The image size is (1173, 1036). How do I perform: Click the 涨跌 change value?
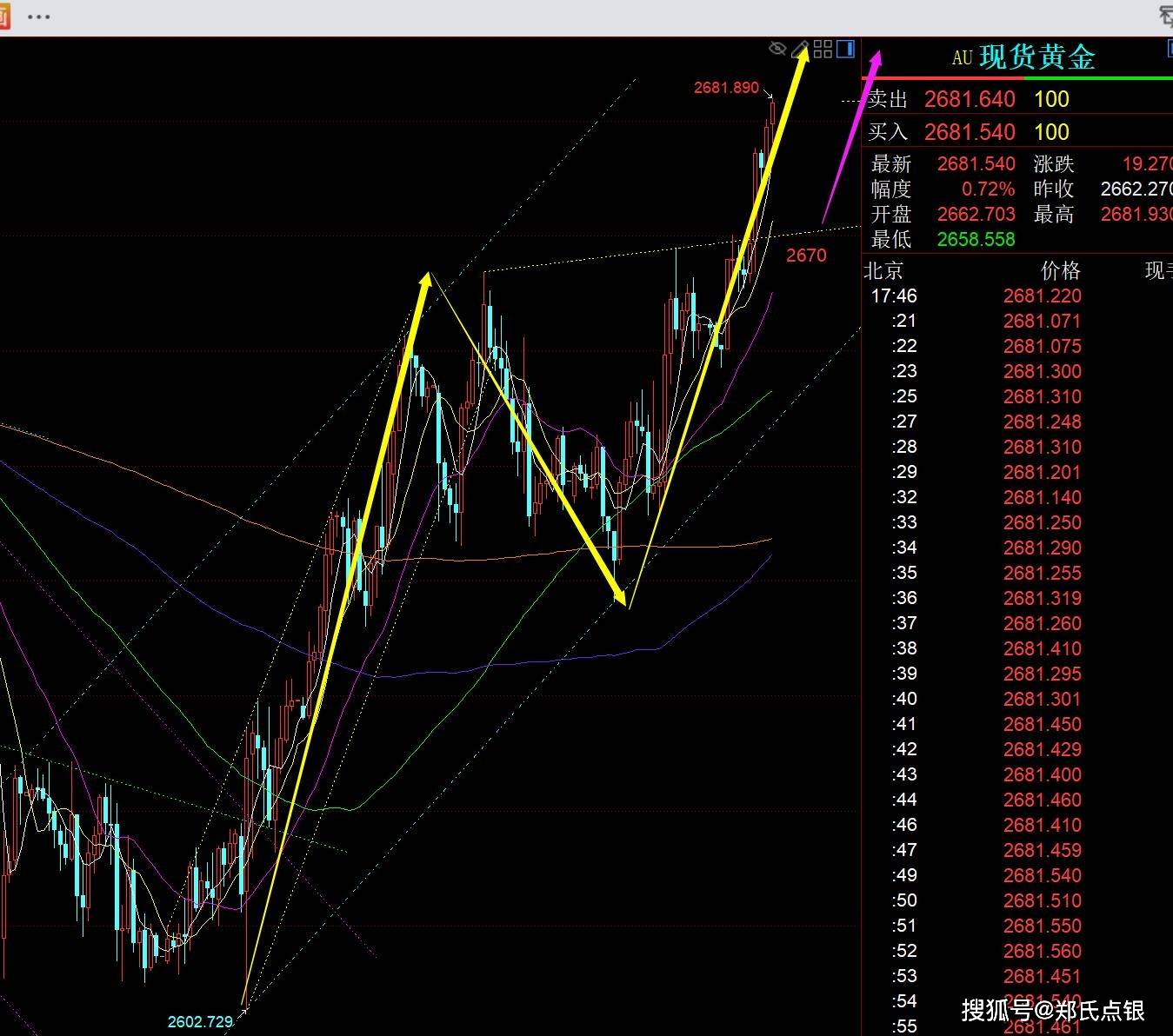coord(1147,163)
